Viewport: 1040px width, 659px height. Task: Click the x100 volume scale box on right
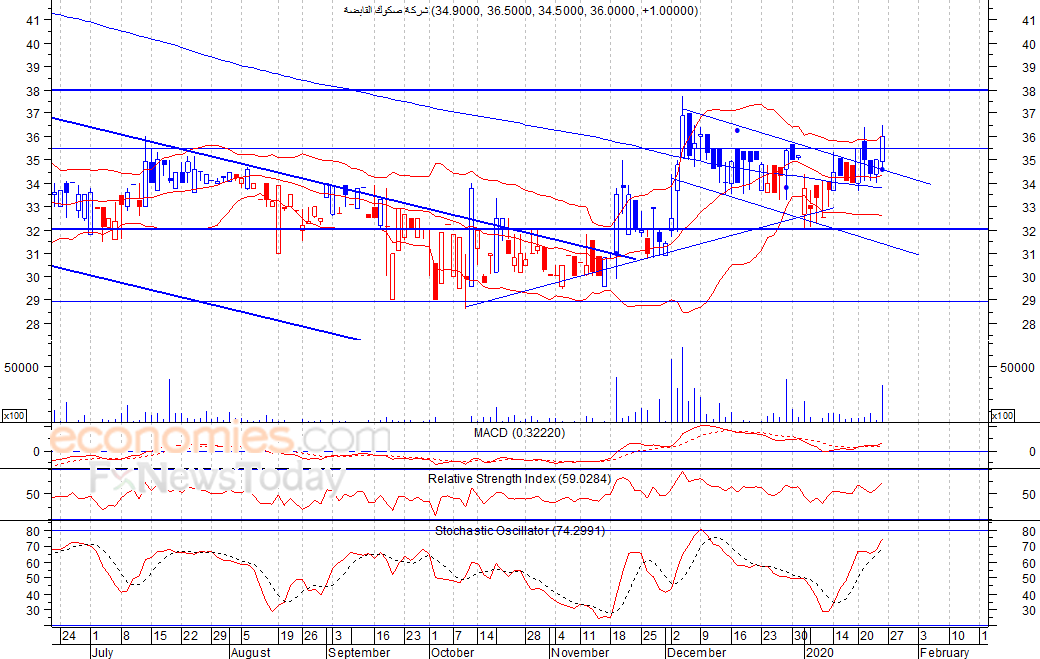point(1002,416)
